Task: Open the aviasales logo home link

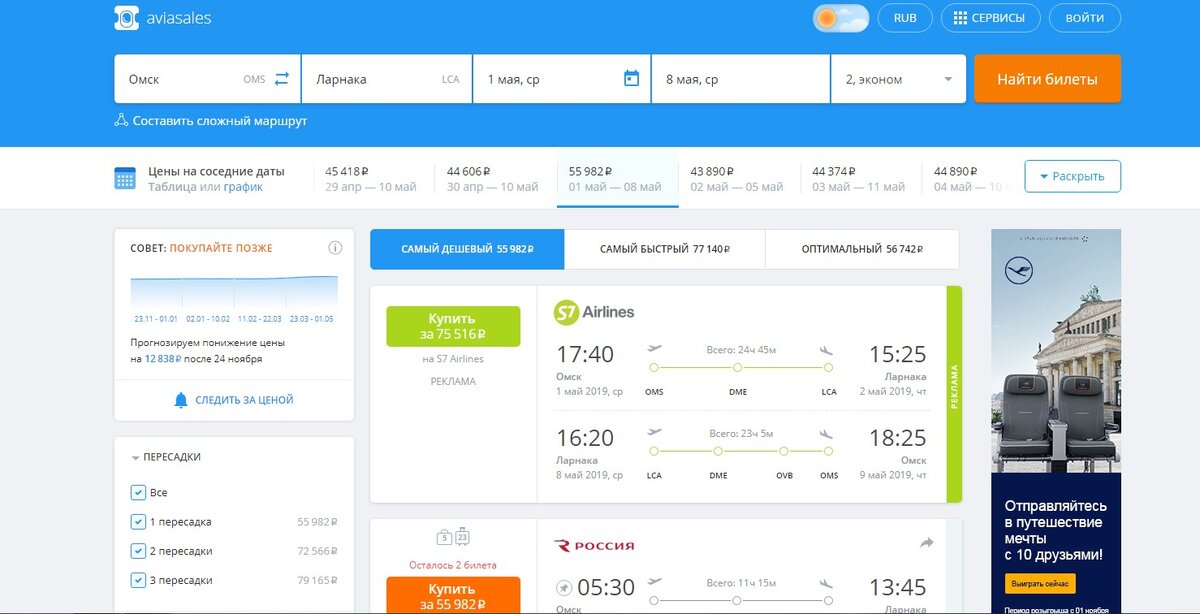Action: coord(163,18)
